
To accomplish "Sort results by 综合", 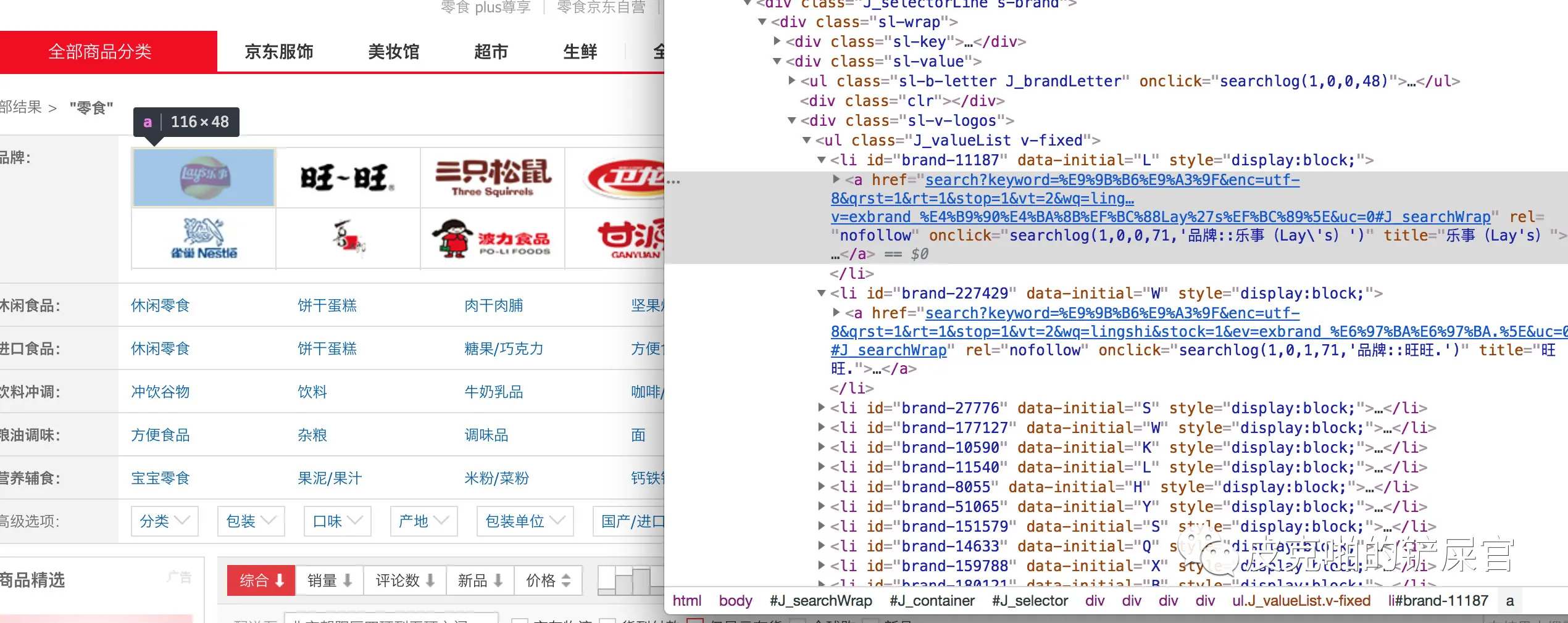I will 261,580.
